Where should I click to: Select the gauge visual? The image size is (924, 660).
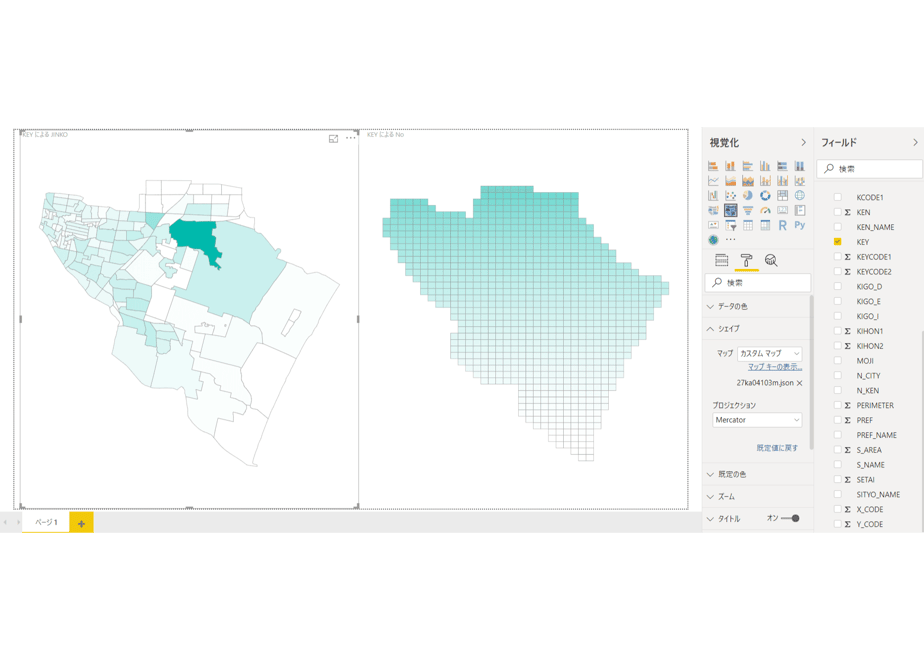click(765, 210)
